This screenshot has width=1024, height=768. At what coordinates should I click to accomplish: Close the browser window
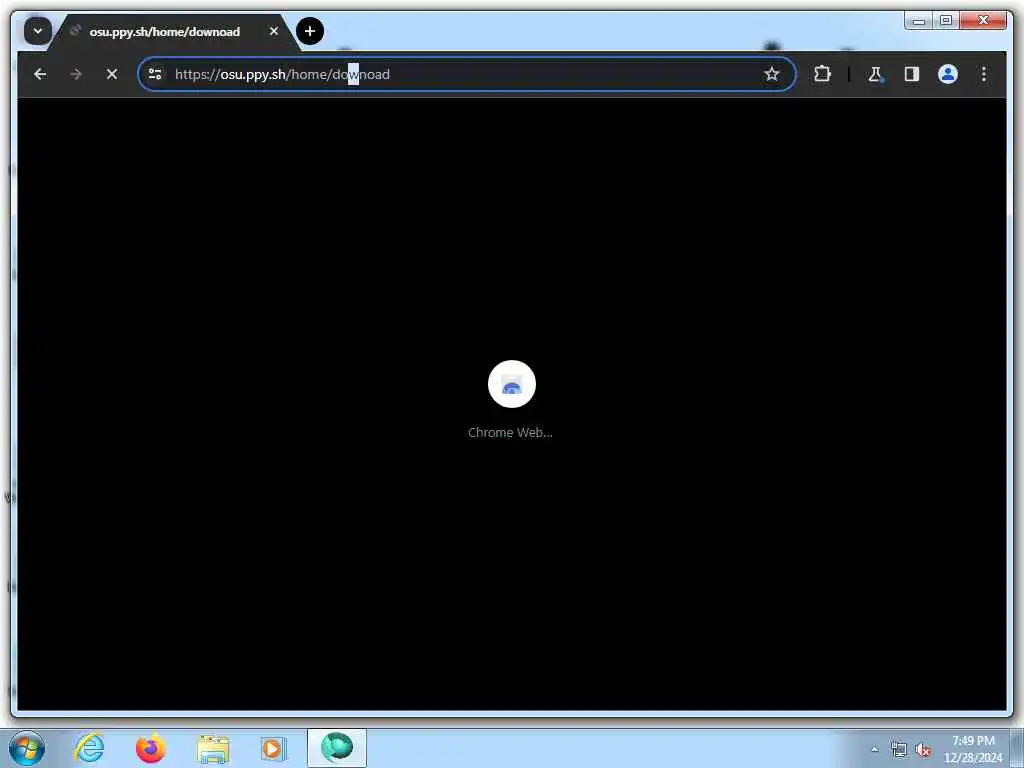[x=983, y=20]
